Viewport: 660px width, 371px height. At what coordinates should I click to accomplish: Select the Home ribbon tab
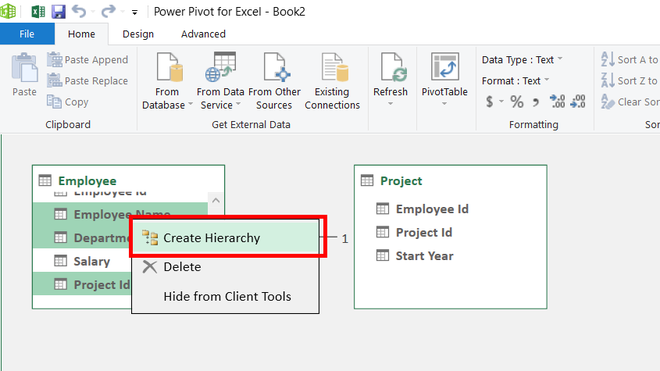(x=81, y=34)
